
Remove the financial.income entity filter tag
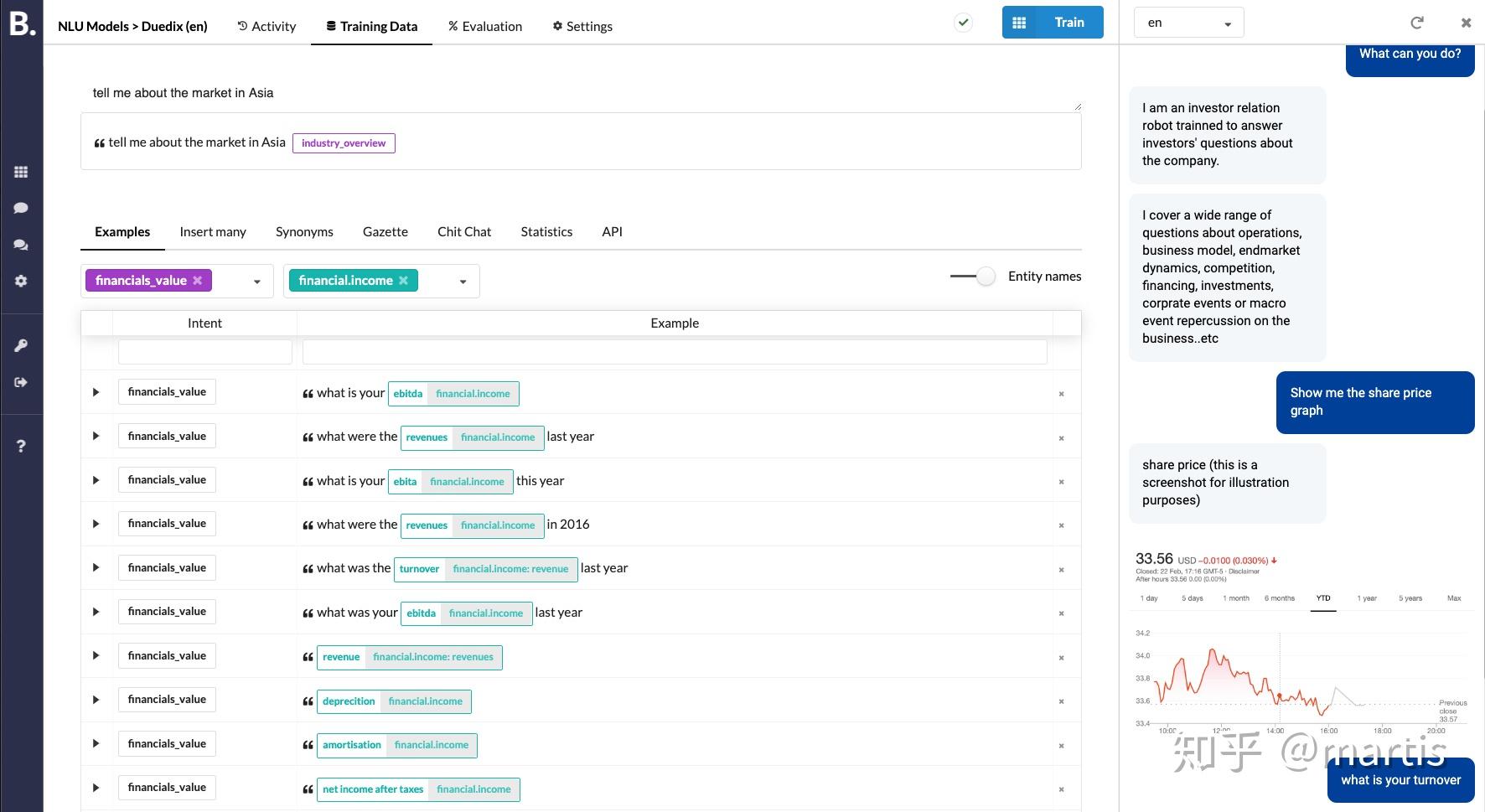[x=403, y=281]
